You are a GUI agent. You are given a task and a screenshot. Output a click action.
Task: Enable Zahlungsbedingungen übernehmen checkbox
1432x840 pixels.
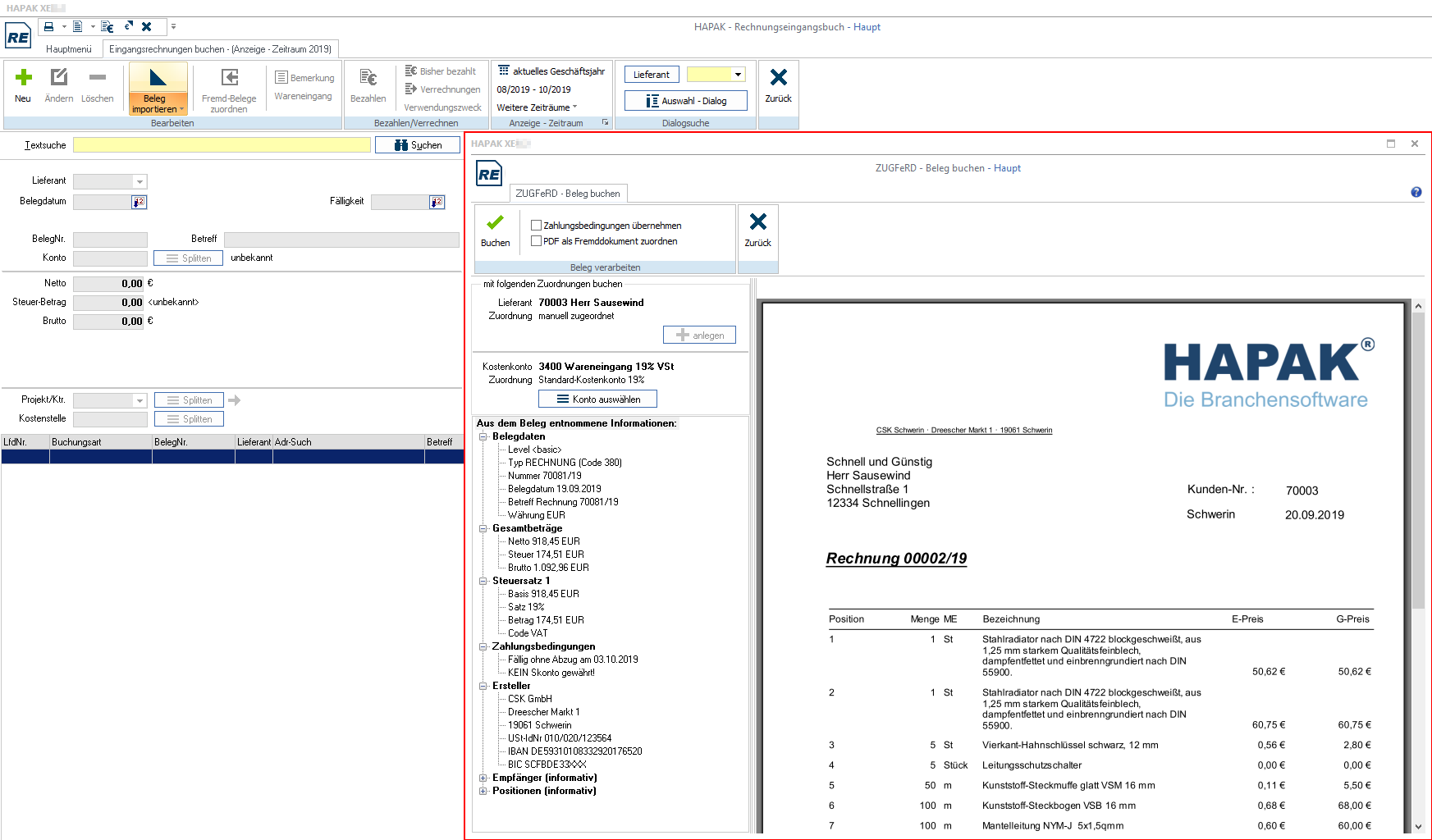(536, 226)
